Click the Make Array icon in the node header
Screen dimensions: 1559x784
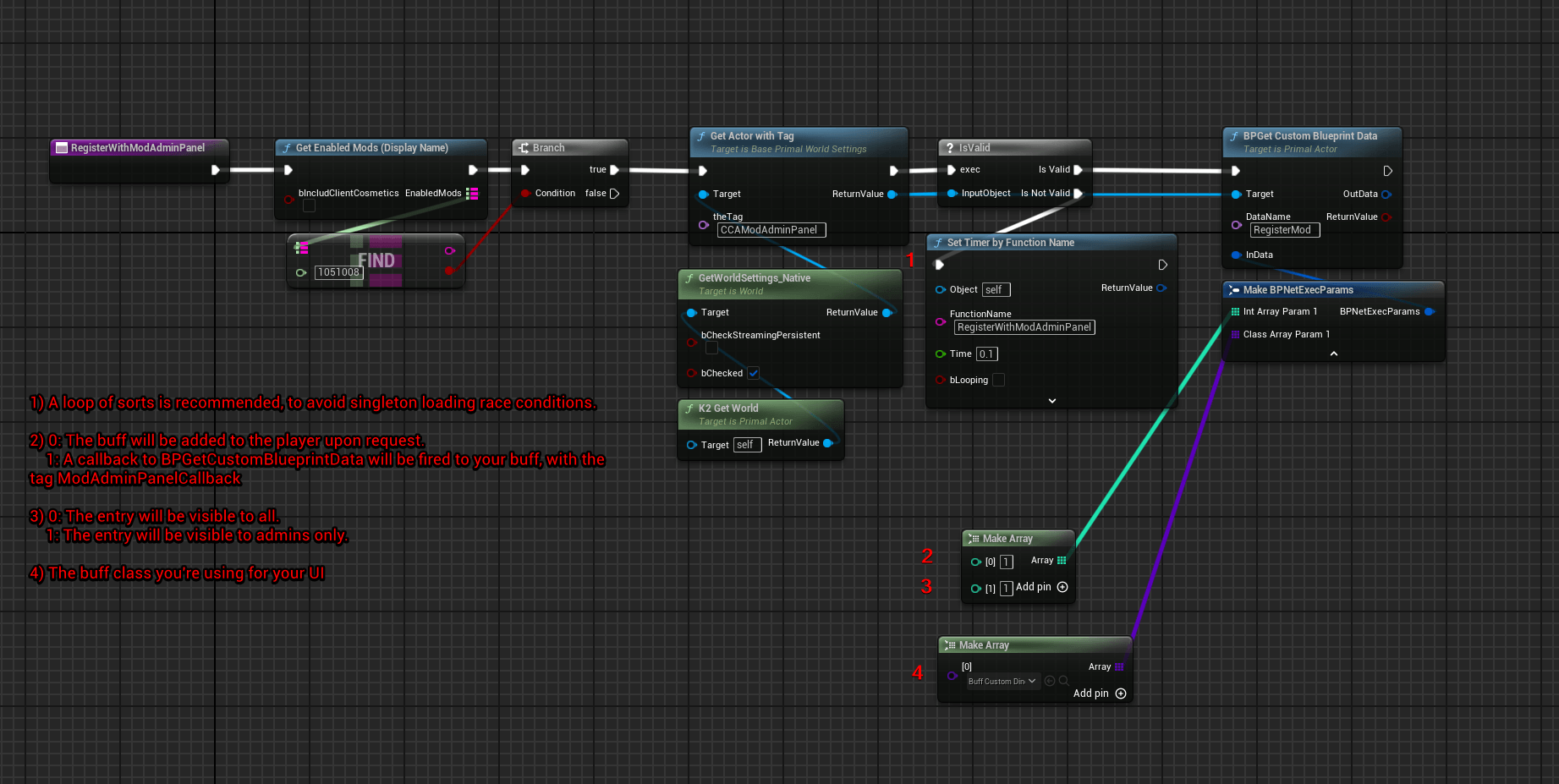tap(974, 538)
